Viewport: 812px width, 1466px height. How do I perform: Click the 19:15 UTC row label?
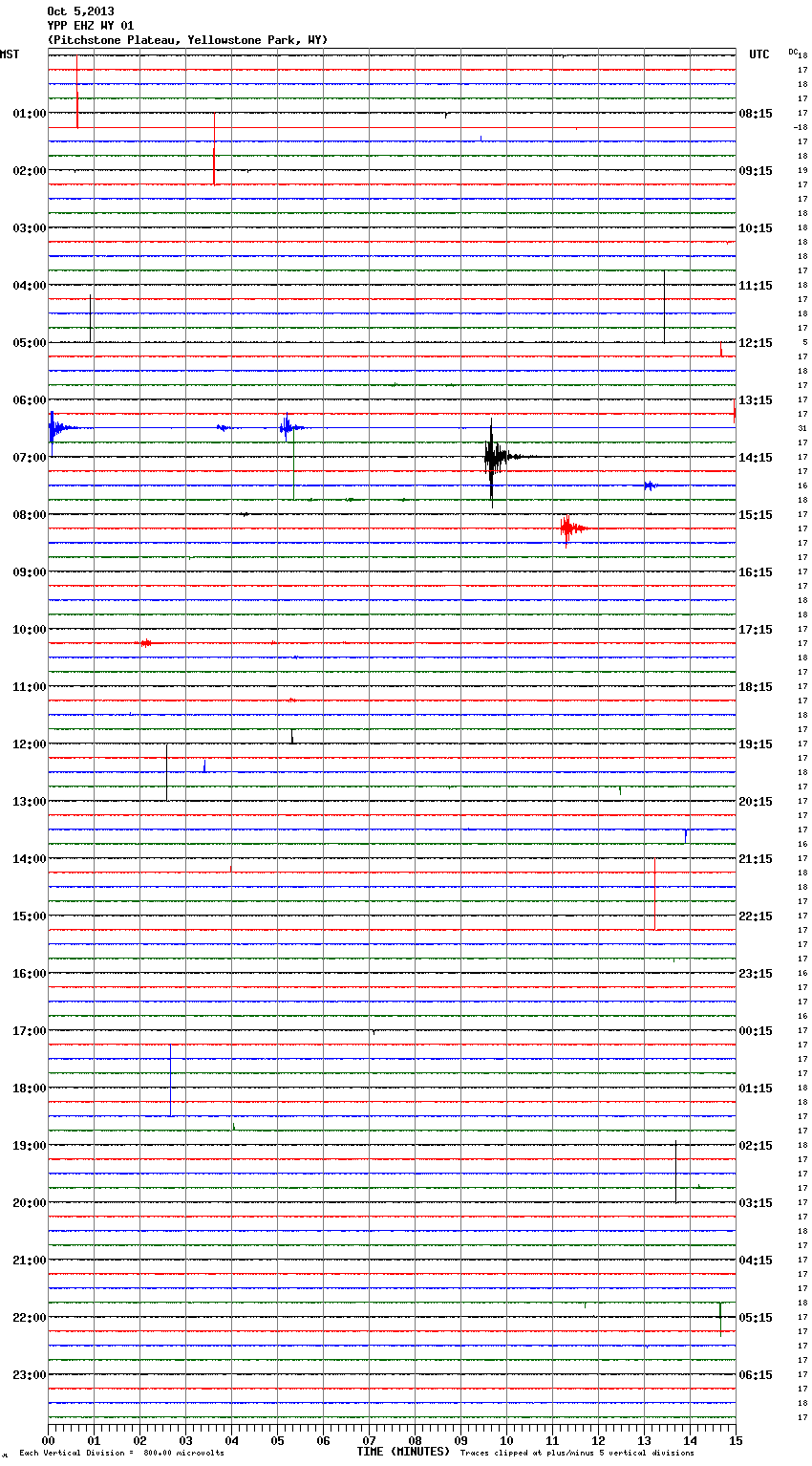tap(756, 744)
